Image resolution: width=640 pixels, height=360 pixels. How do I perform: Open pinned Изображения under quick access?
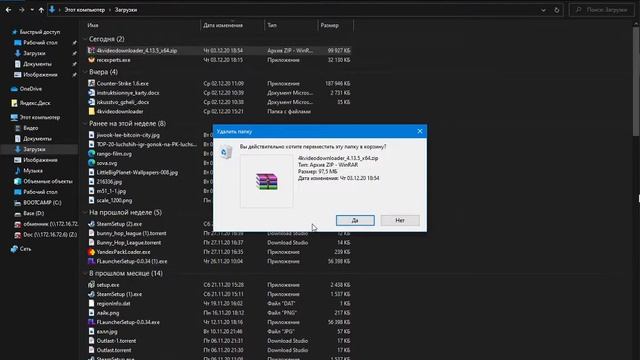[40, 75]
